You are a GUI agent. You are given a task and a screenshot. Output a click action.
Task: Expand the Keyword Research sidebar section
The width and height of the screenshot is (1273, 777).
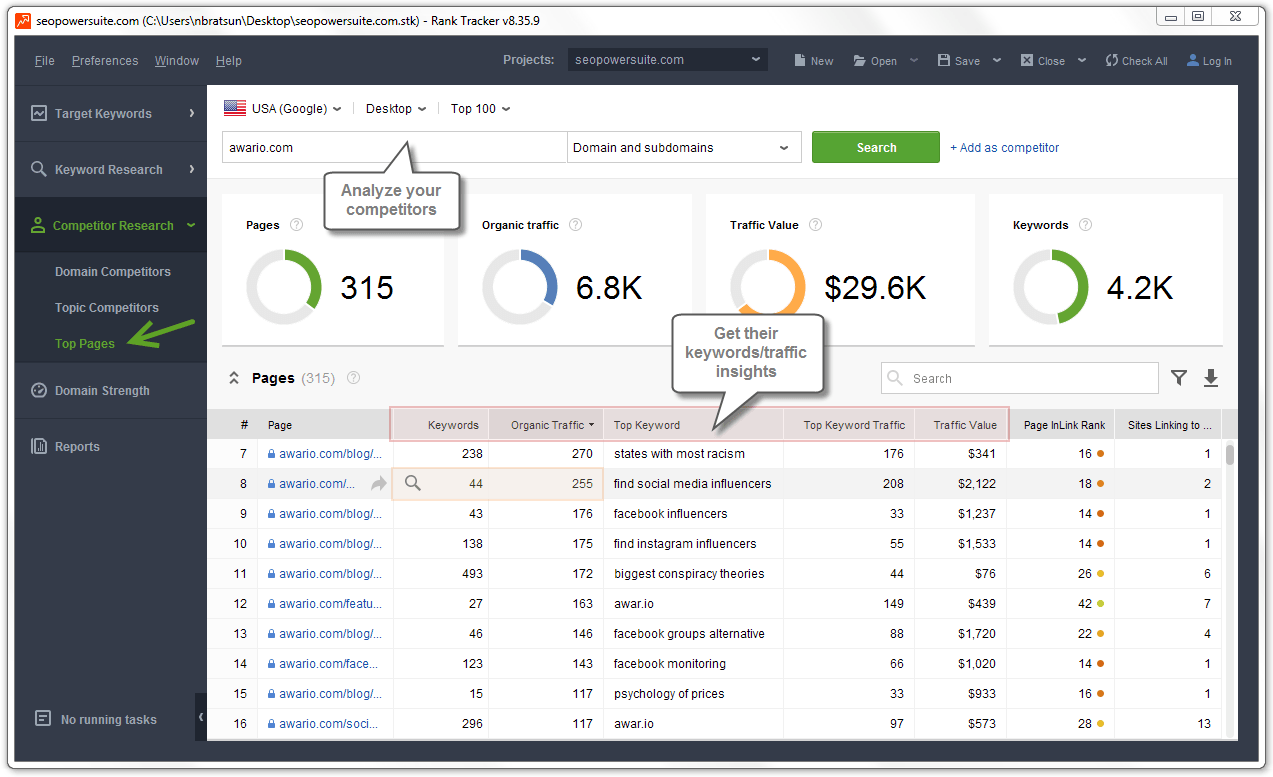(x=191, y=169)
